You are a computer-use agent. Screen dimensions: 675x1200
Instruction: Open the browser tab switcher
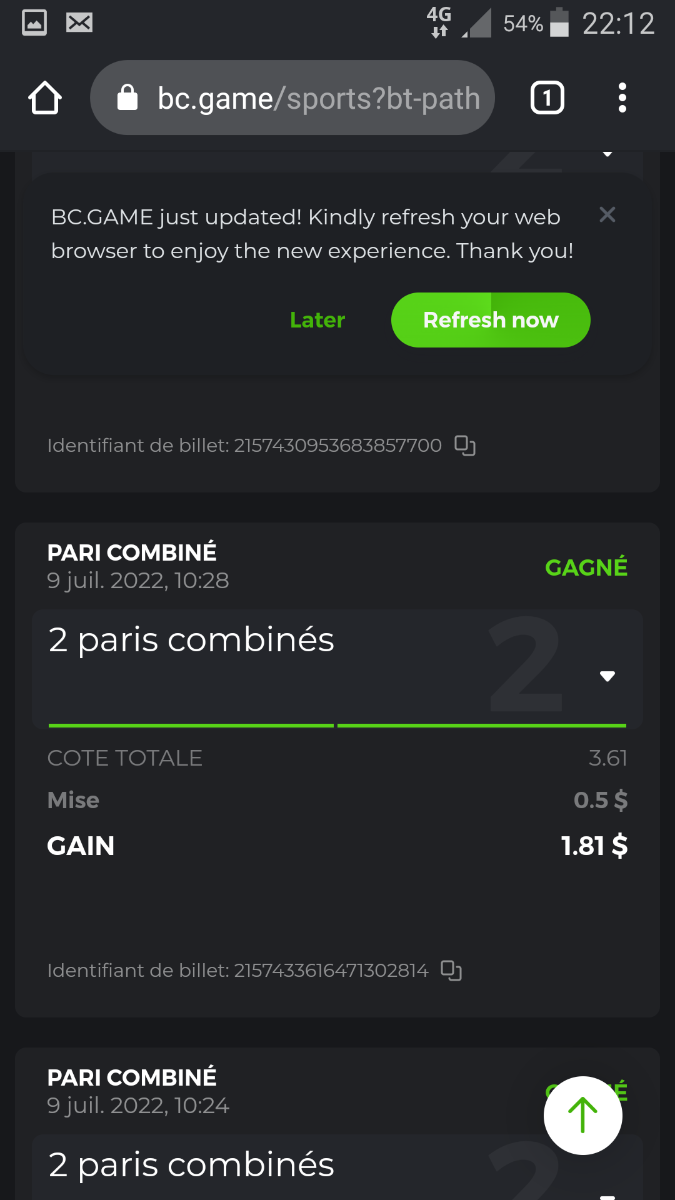point(547,98)
